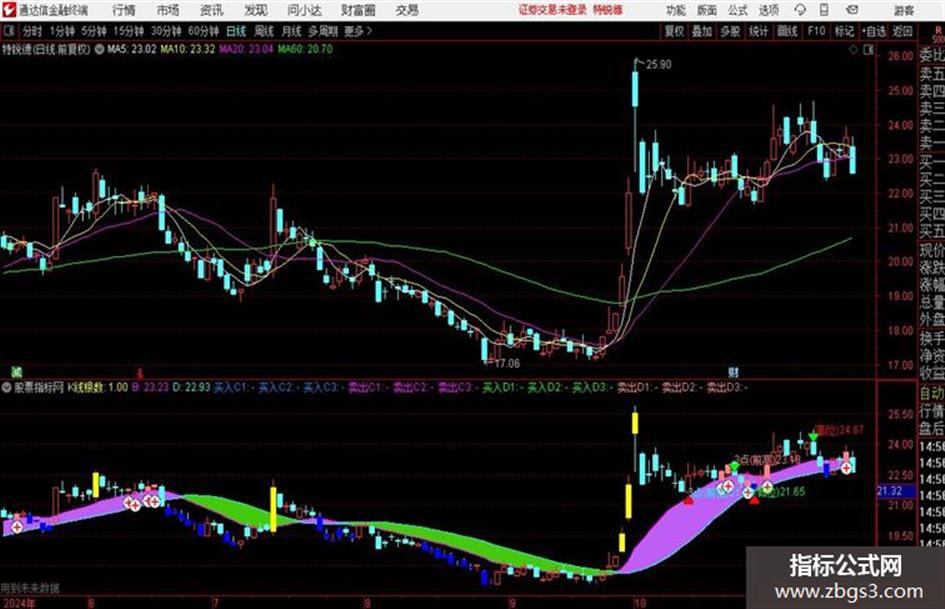Click the green 减 event marker
This screenshot has width=945, height=609.
pos(16,372)
